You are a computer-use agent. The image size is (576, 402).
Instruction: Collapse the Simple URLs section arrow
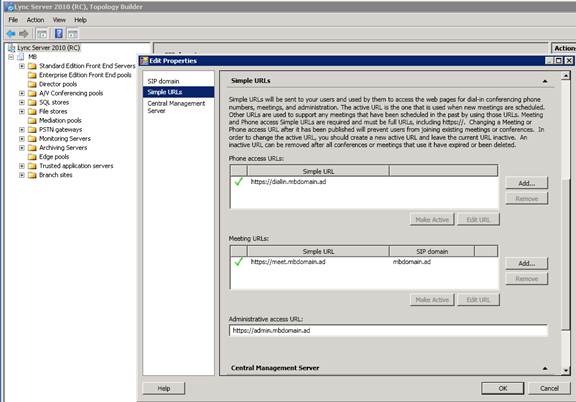coord(545,81)
